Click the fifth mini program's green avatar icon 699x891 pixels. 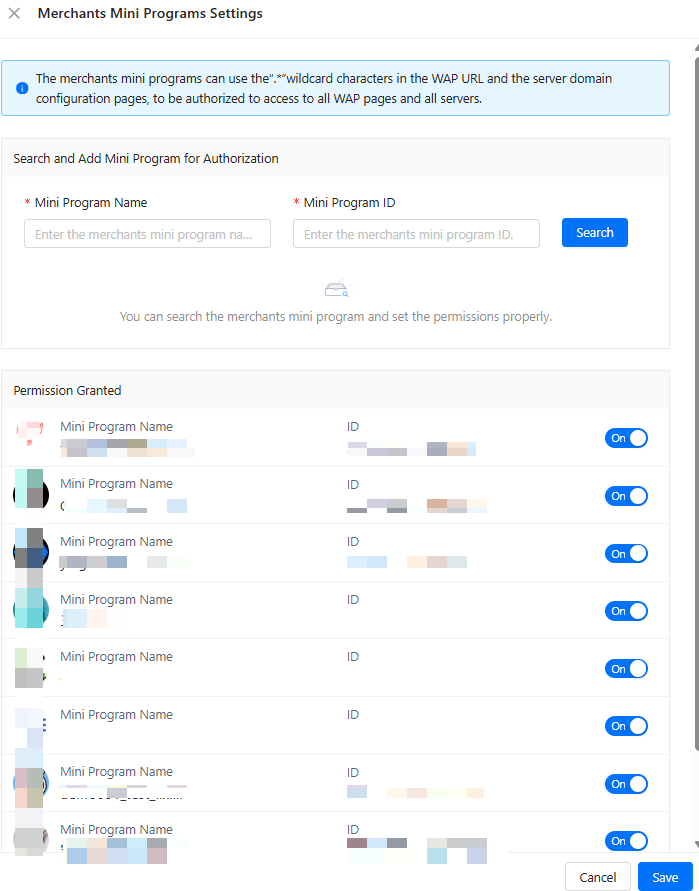29,667
